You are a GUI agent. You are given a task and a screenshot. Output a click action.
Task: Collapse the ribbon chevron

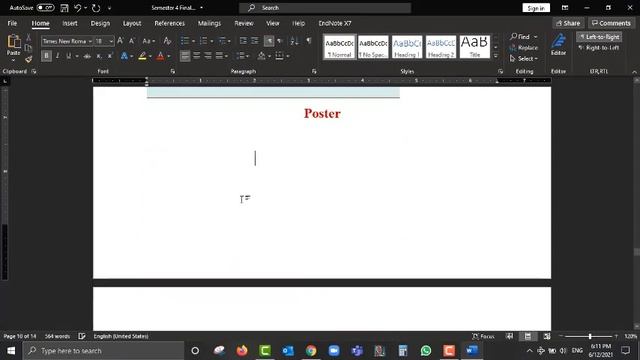click(x=634, y=72)
